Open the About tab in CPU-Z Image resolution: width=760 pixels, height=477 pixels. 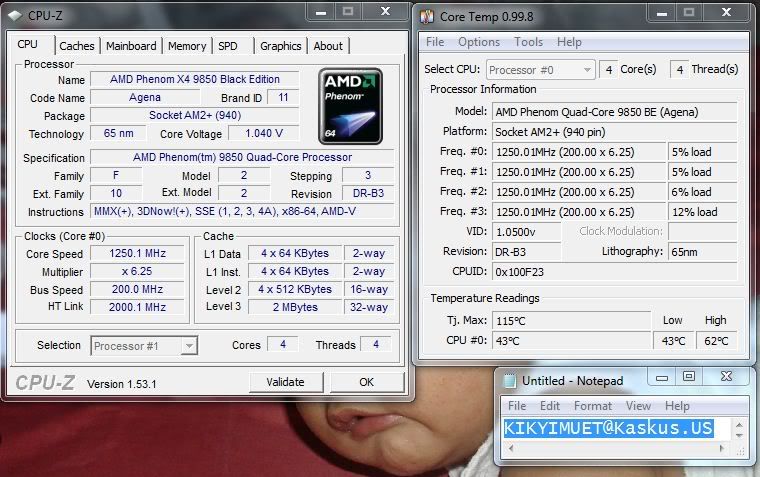pyautogui.click(x=328, y=46)
